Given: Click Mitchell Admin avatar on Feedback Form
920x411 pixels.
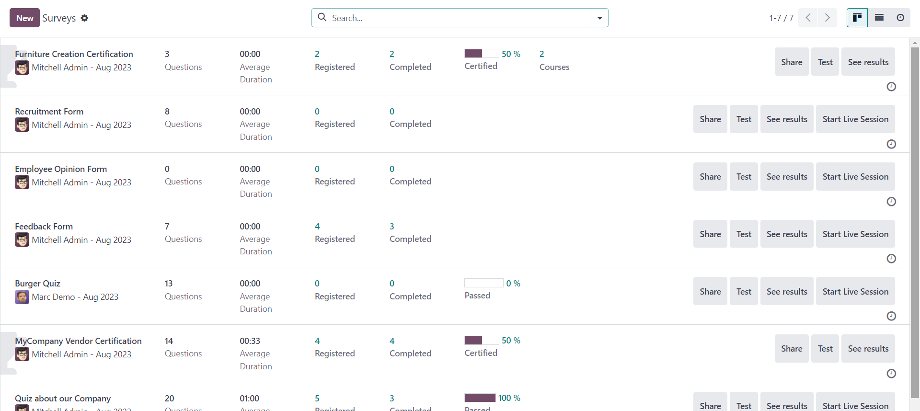Looking at the screenshot, I should 22,240.
